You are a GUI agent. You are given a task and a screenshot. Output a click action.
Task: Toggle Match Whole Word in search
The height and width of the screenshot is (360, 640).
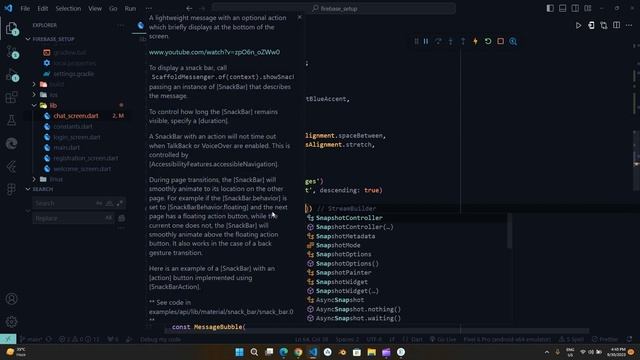click(x=109, y=203)
